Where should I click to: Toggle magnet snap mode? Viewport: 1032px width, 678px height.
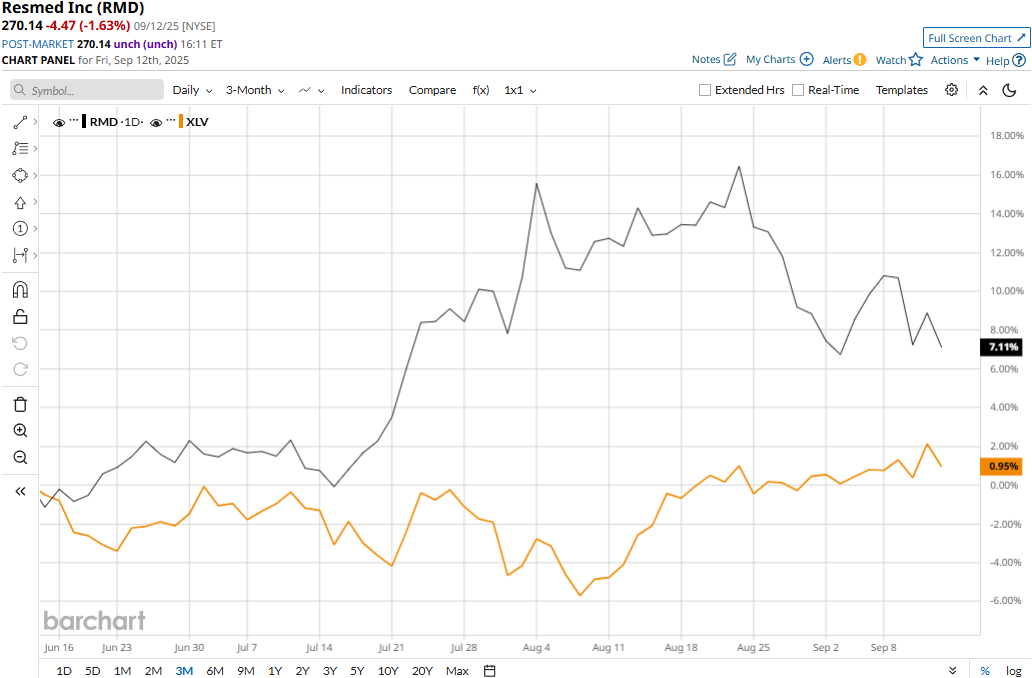click(x=20, y=290)
